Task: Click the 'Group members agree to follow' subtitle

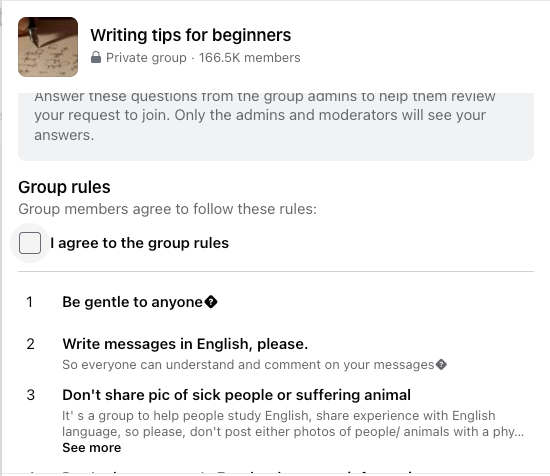Action: pos(167,209)
